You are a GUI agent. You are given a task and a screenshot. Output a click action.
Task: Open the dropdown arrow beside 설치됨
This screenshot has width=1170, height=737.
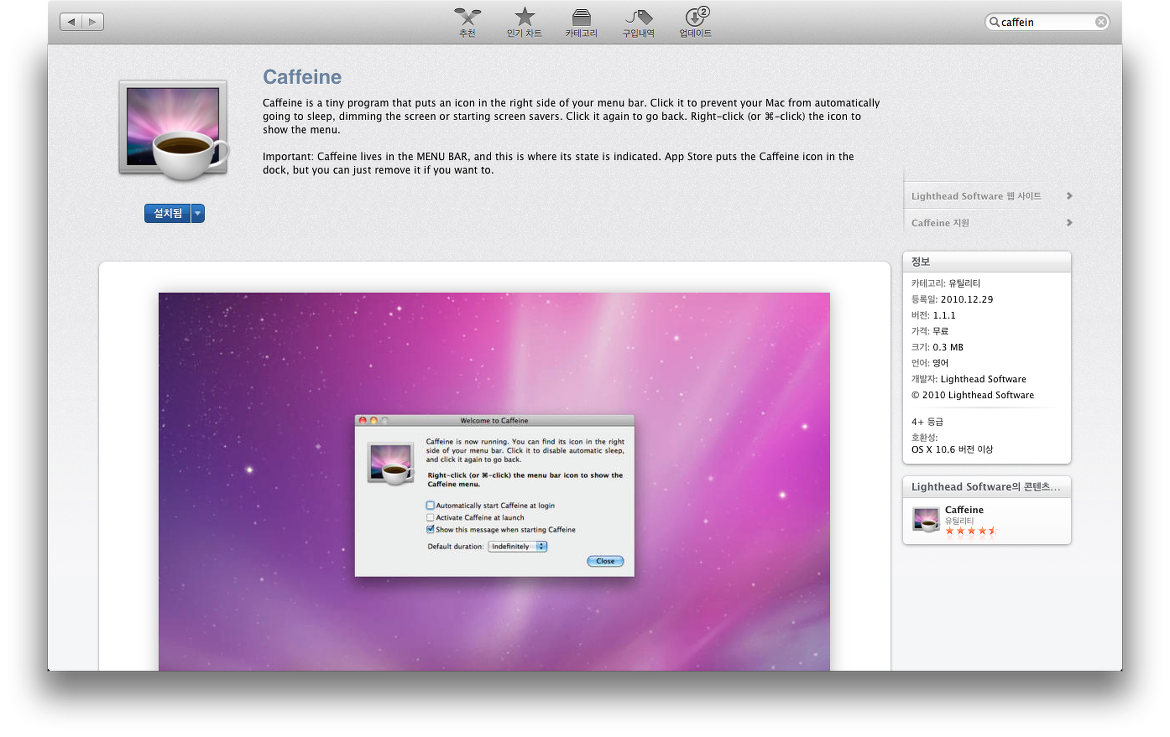tap(198, 213)
